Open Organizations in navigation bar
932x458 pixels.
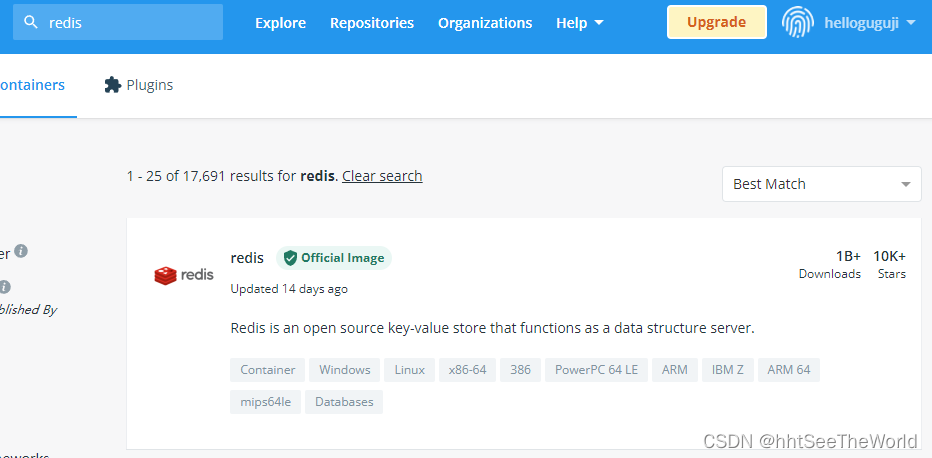click(485, 23)
